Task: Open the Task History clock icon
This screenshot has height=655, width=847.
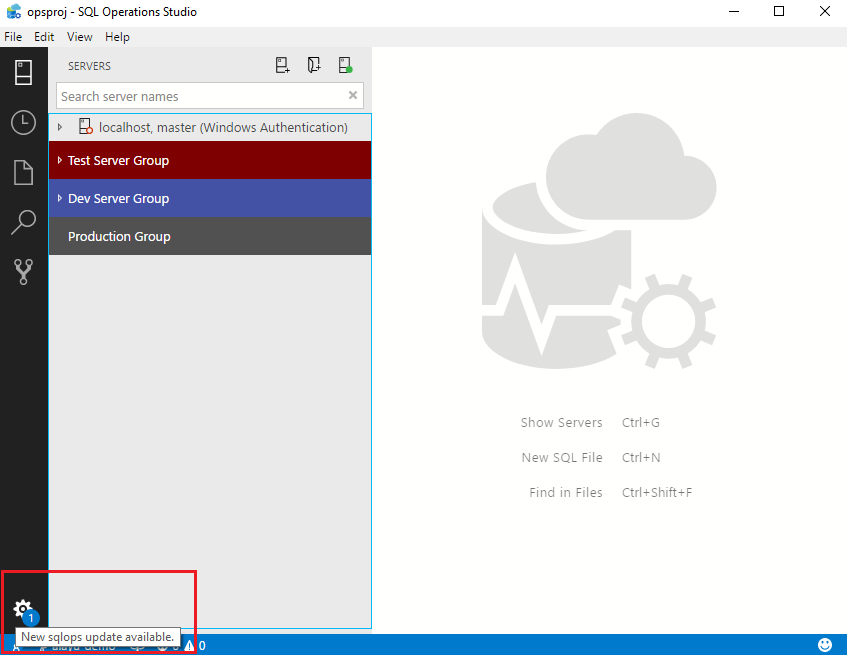Action: coord(23,123)
